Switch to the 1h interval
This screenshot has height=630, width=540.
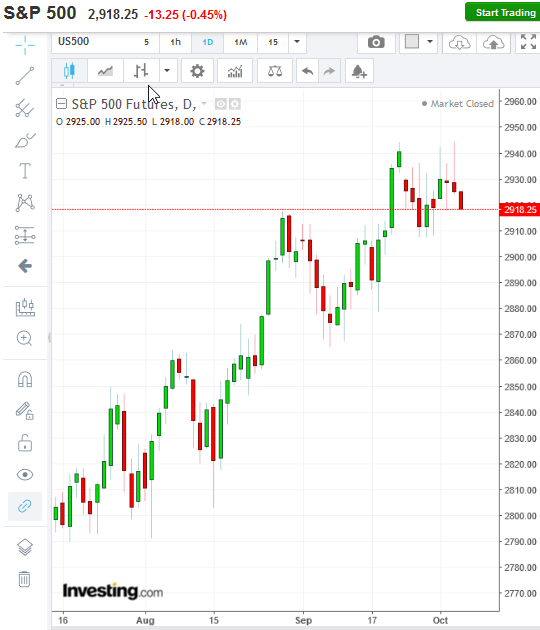point(176,42)
